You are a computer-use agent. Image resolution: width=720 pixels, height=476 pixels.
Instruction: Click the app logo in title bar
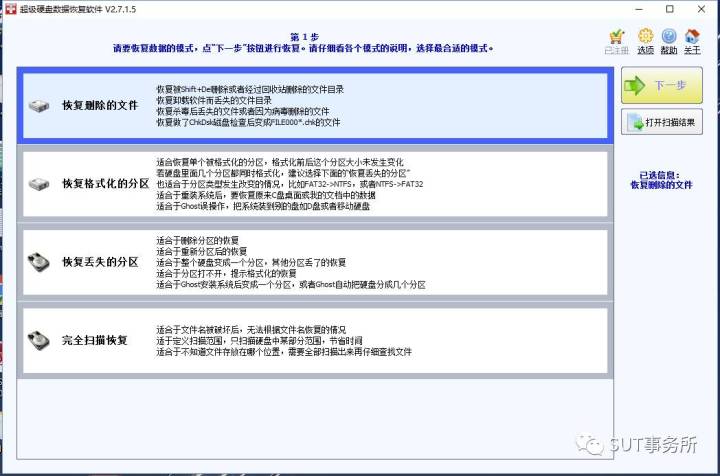11,9
